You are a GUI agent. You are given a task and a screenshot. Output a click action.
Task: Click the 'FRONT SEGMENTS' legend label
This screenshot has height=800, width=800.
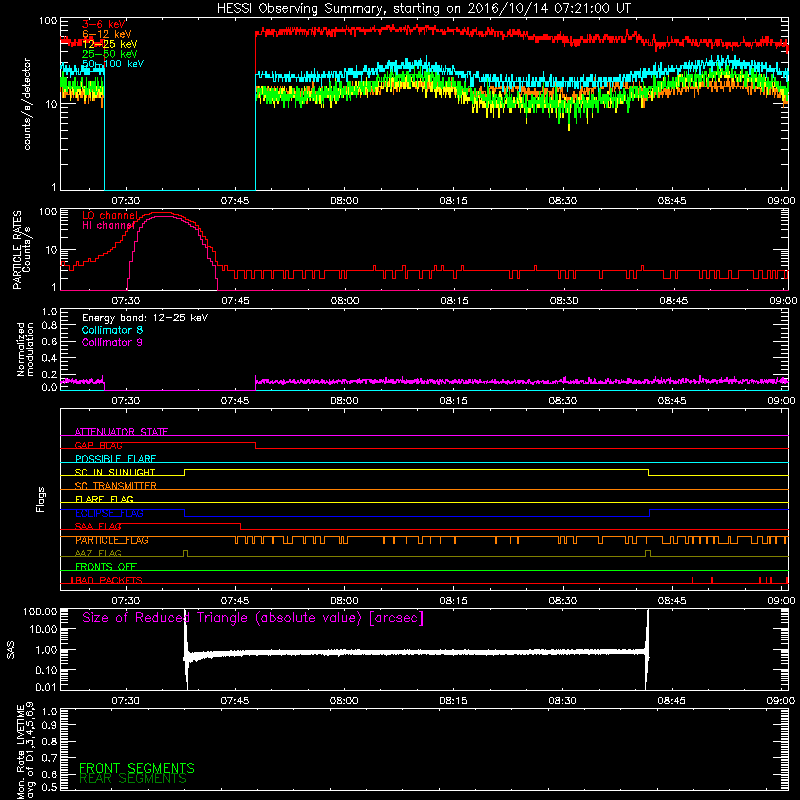click(137, 768)
